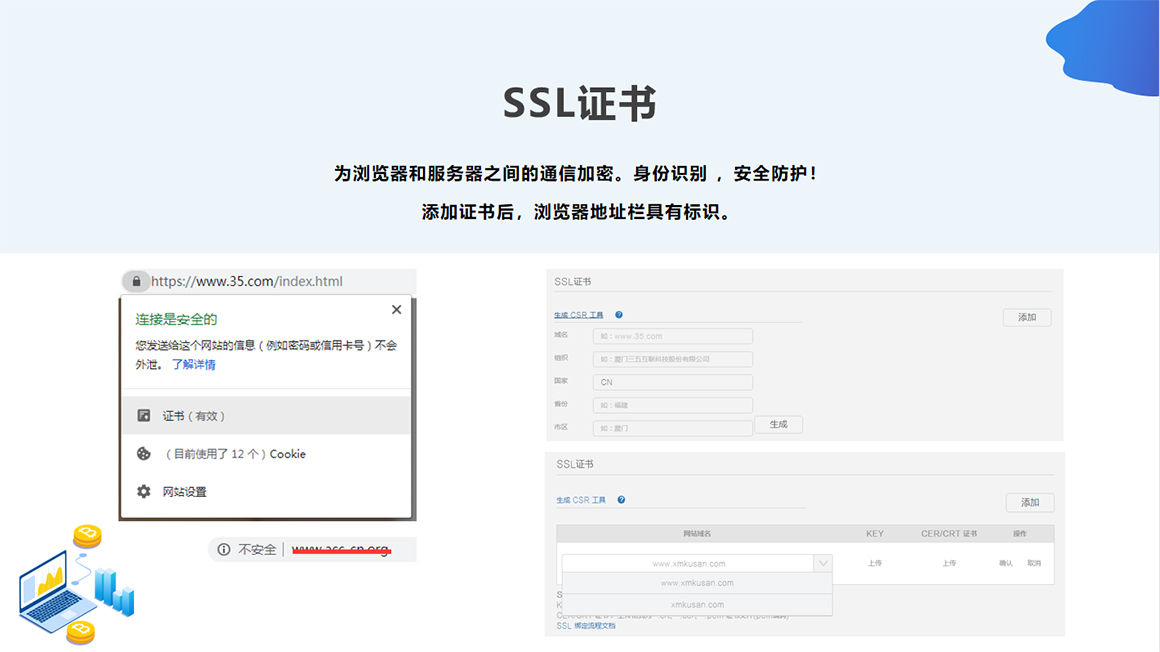Viewport: 1160px width, 652px height.
Task: Click the 域名 input field
Action: coord(672,337)
